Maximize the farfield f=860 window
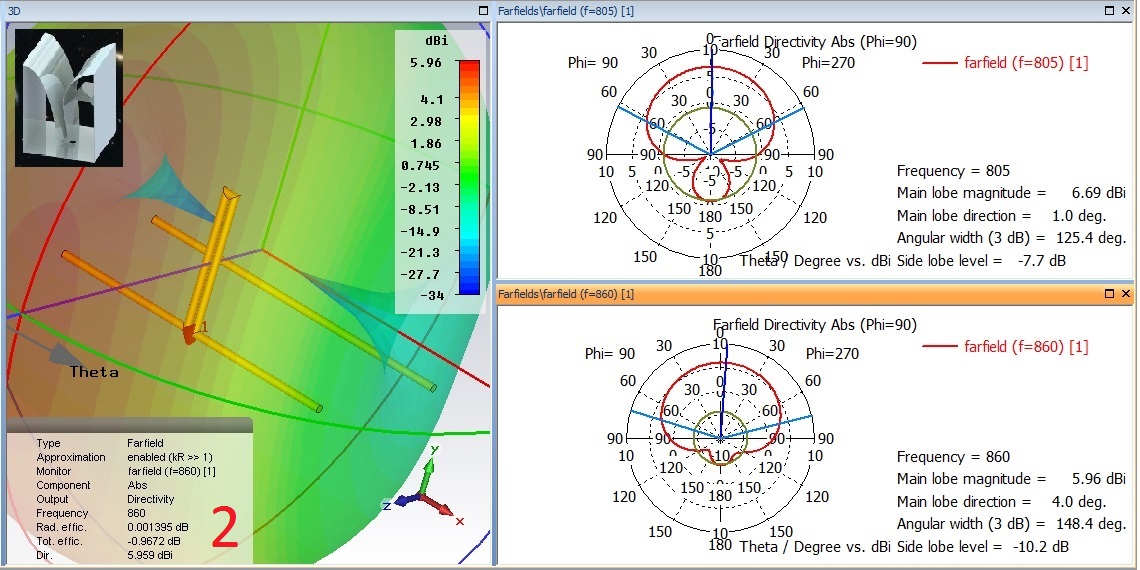 [x=1109, y=294]
